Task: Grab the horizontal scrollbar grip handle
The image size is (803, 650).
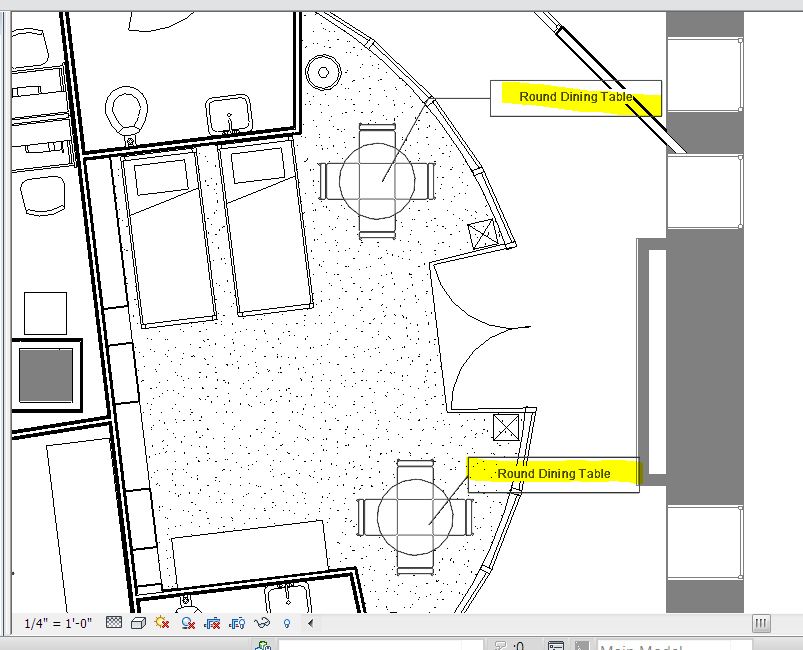Action: (761, 623)
